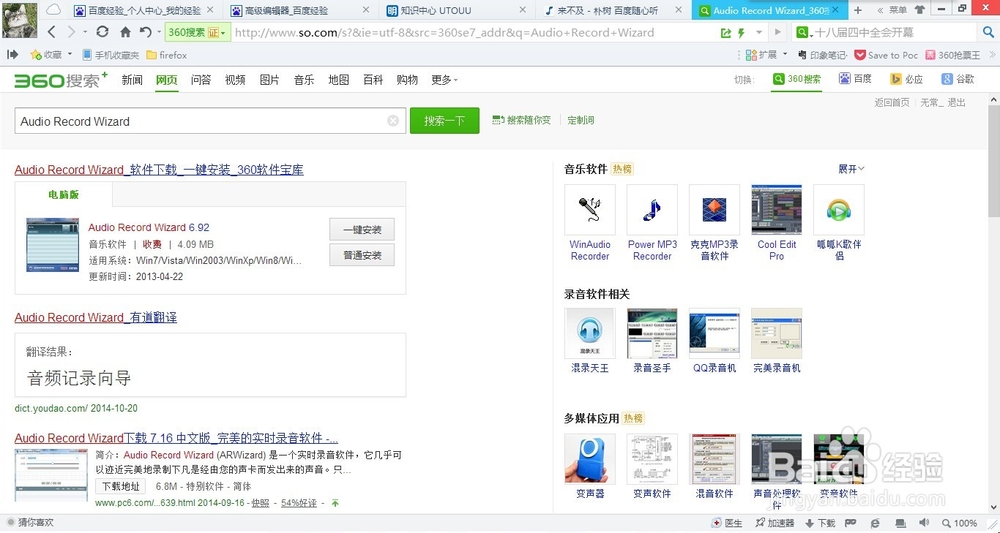Open the Cool Edit Pro thumbnail

[776, 210]
